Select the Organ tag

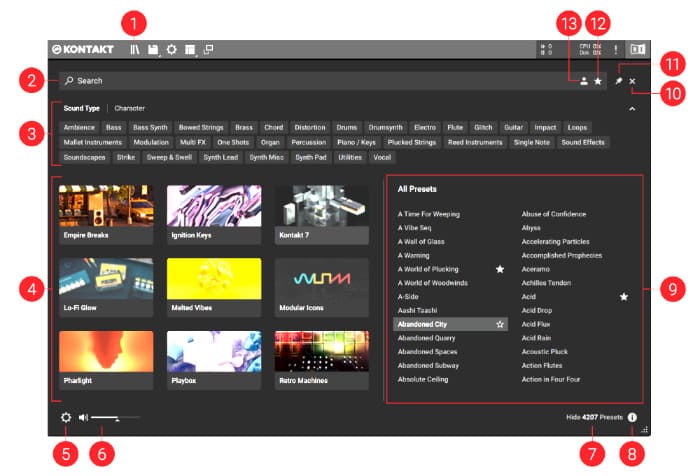pyautogui.click(x=270, y=142)
